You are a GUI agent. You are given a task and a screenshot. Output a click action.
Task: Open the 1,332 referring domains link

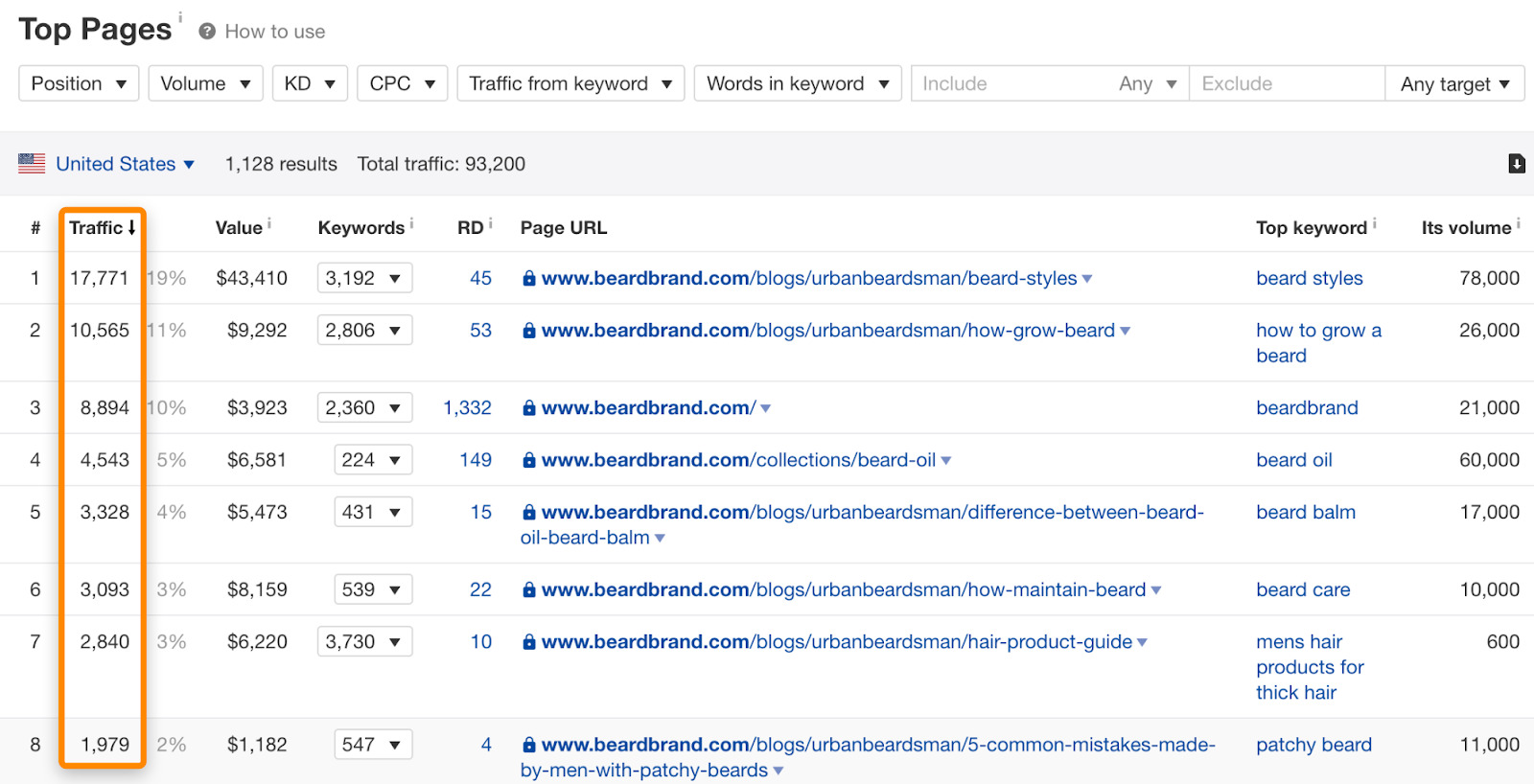click(467, 407)
